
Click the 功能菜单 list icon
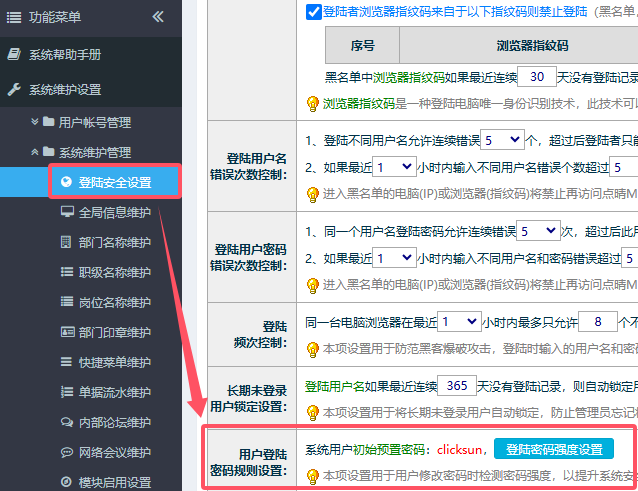[14, 17]
